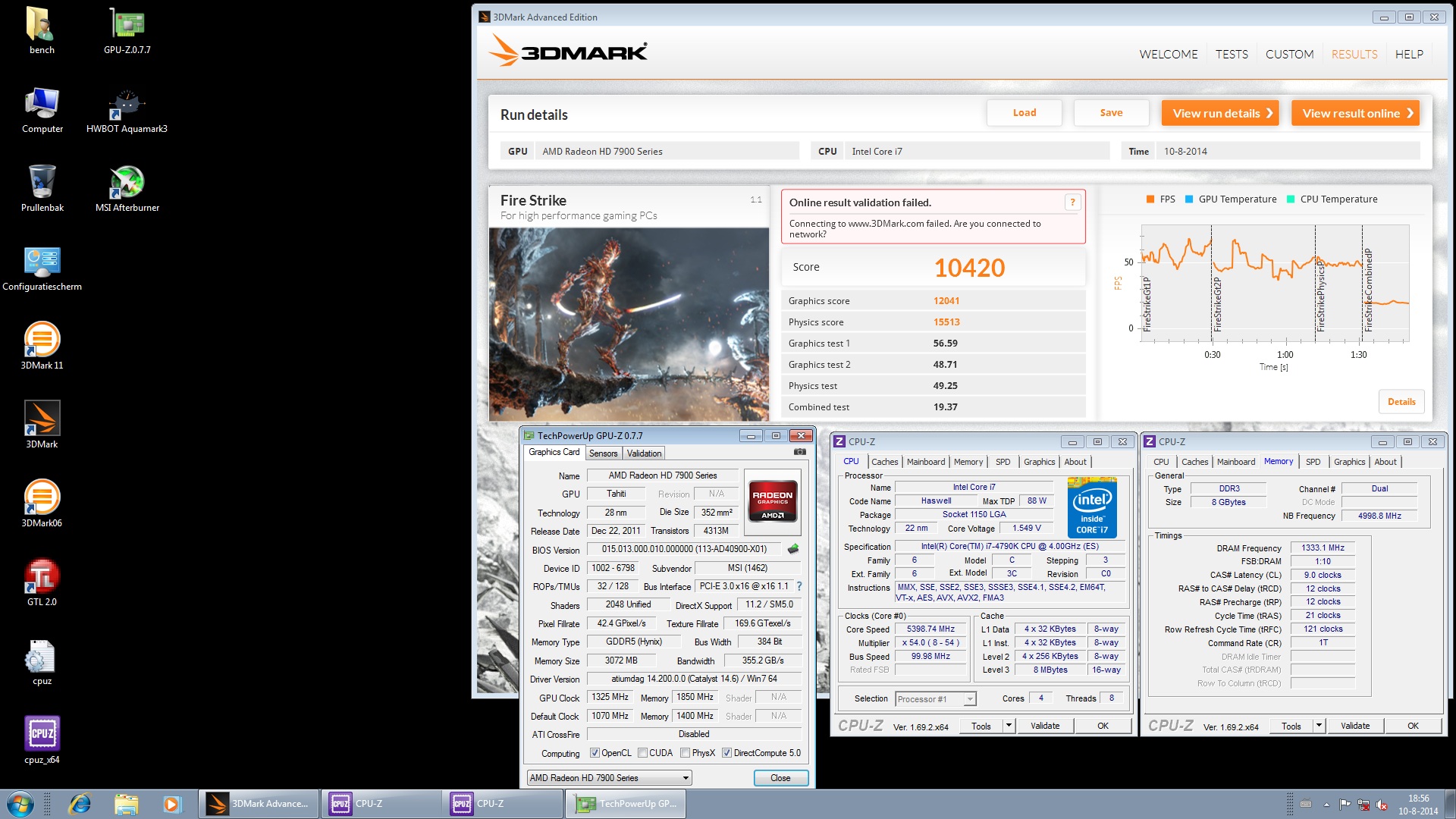
Task: Toggle CUDA checkbox in GPU-Z
Action: point(642,753)
